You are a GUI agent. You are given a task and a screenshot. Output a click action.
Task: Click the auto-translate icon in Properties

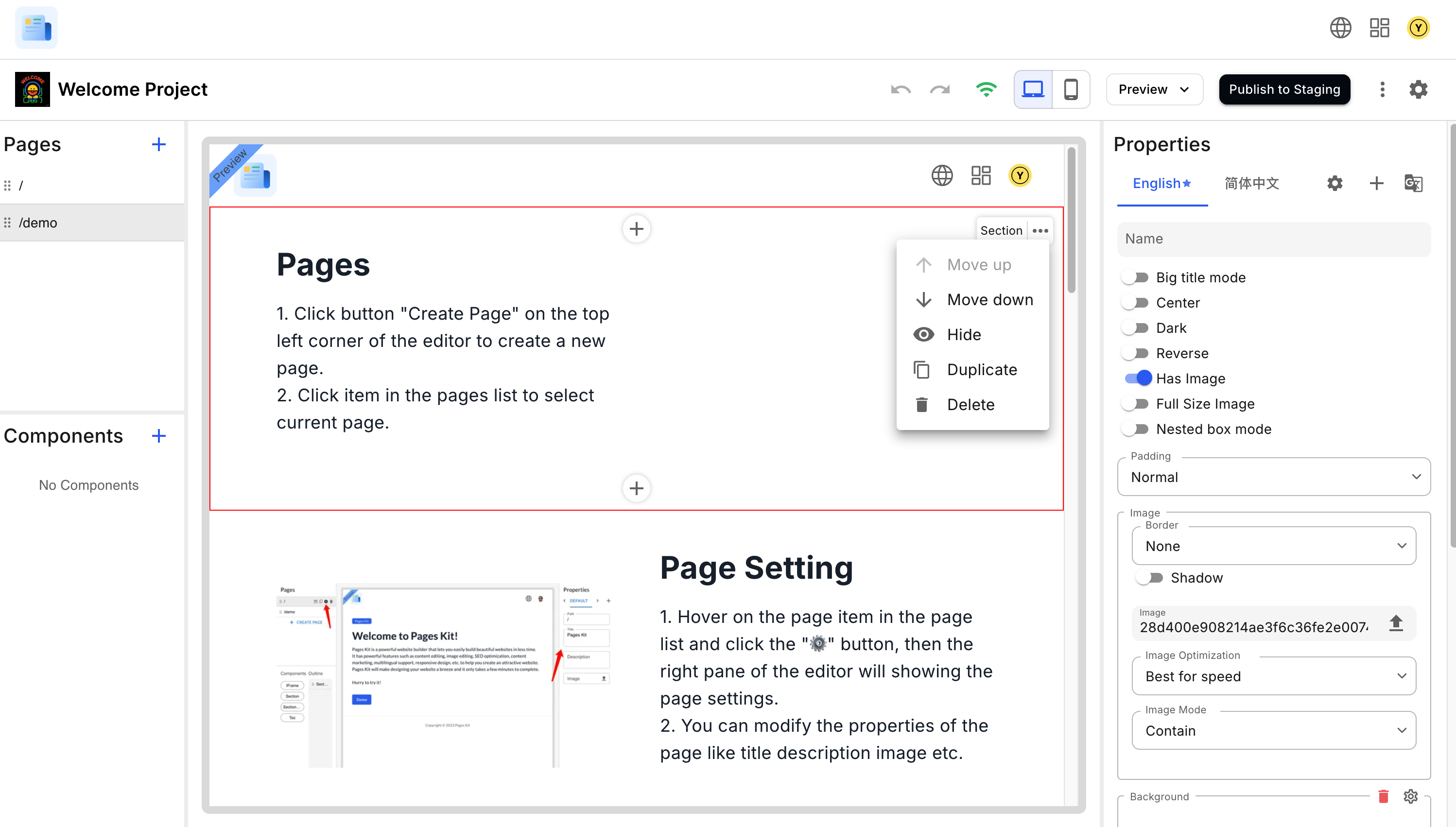[x=1413, y=183]
